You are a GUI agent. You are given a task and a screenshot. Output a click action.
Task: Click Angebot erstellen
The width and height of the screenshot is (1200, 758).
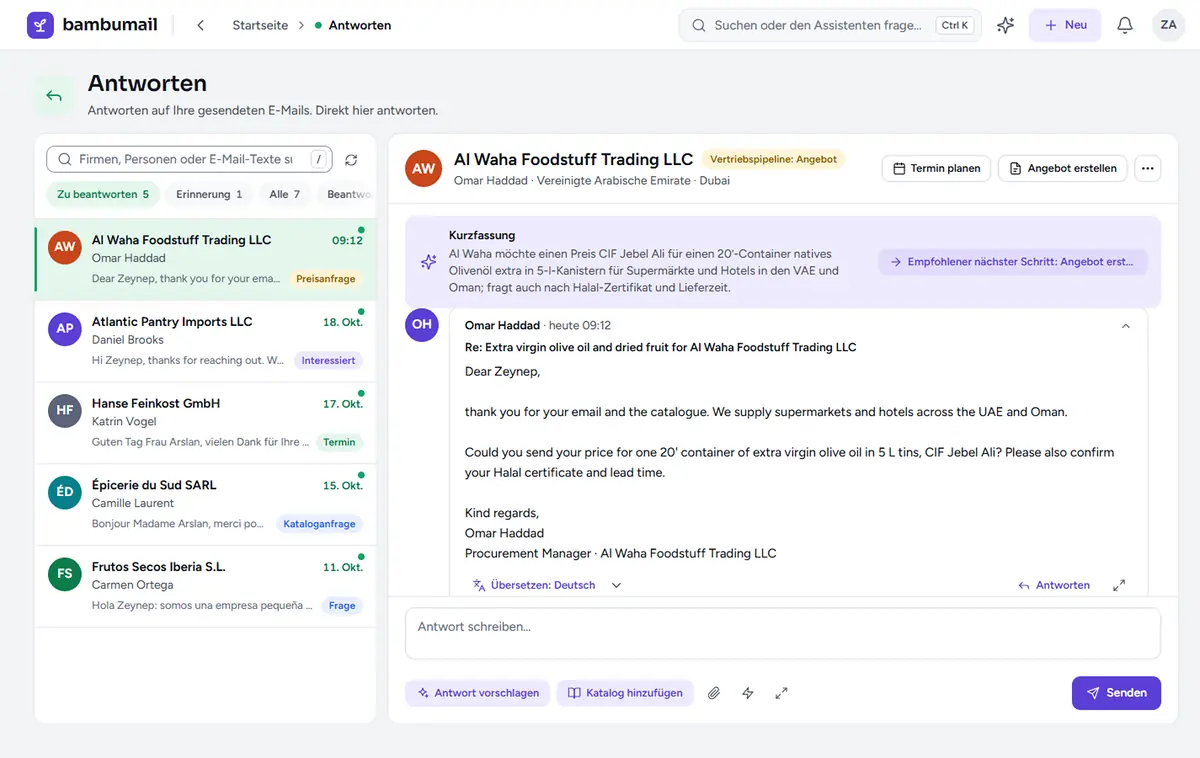[1063, 168]
